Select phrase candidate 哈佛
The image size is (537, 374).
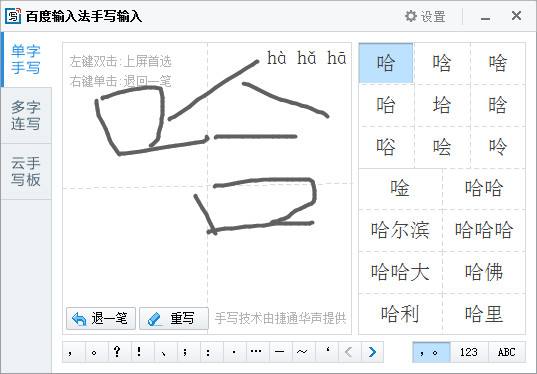tap(484, 273)
